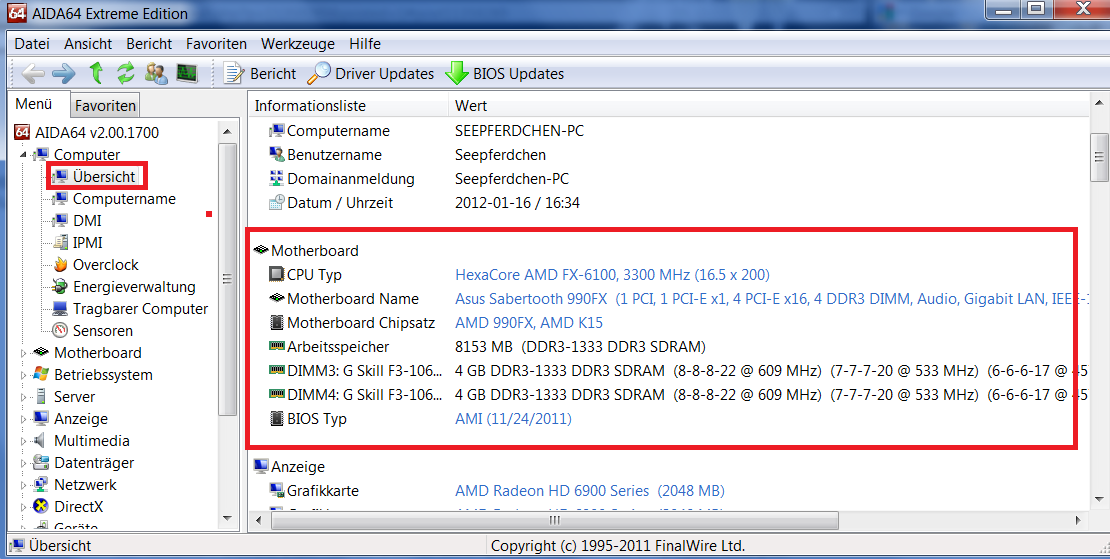Open the Favoriten menu
The width and height of the screenshot is (1110, 559).
coord(217,44)
